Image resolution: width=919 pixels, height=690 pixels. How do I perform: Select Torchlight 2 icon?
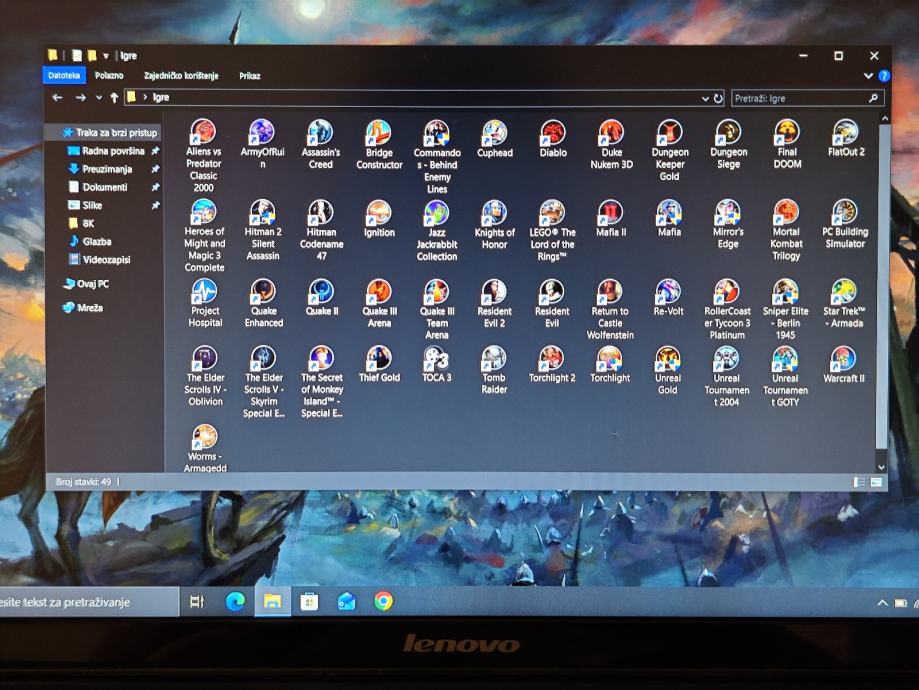(x=552, y=365)
